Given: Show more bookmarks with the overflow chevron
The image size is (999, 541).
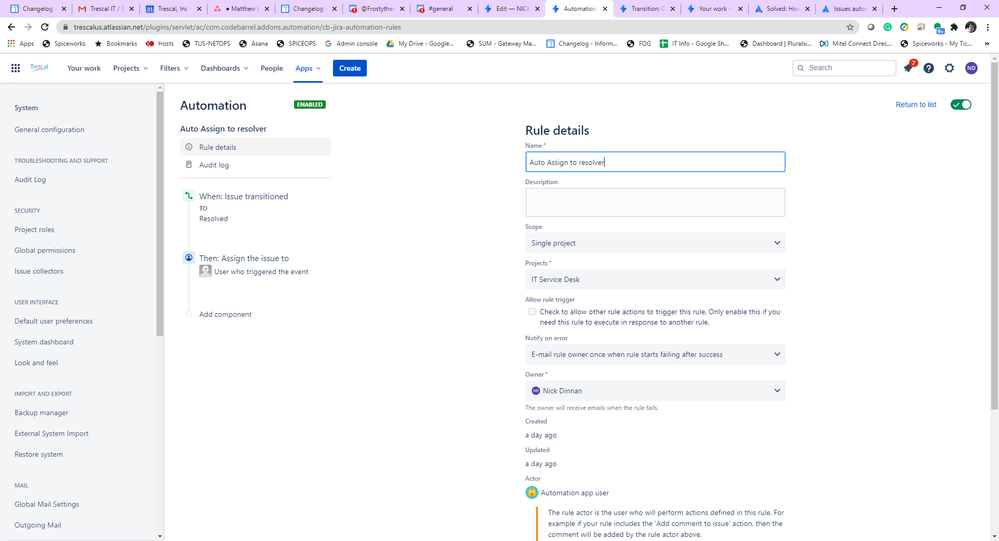Looking at the screenshot, I should [x=987, y=44].
